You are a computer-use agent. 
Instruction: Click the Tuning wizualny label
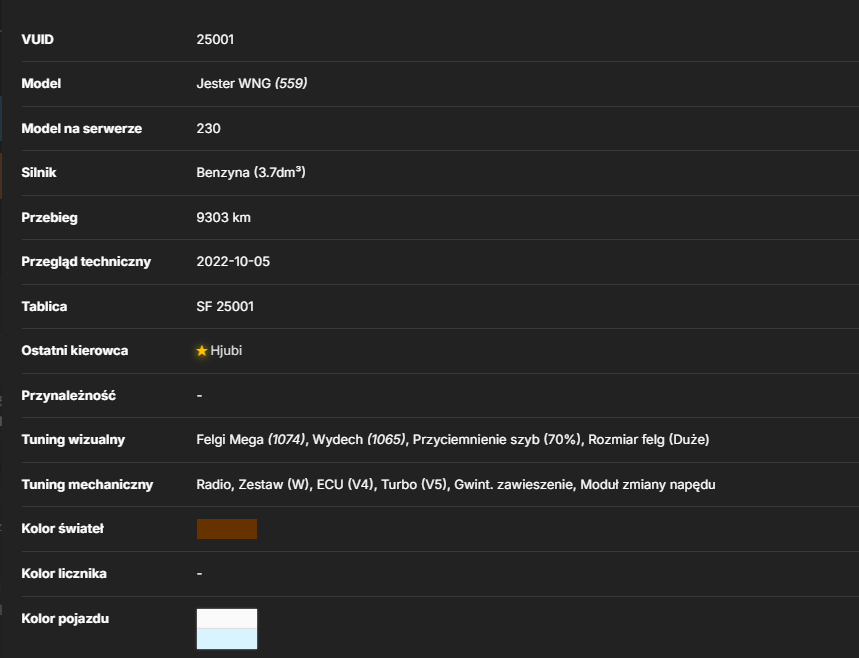click(73, 439)
